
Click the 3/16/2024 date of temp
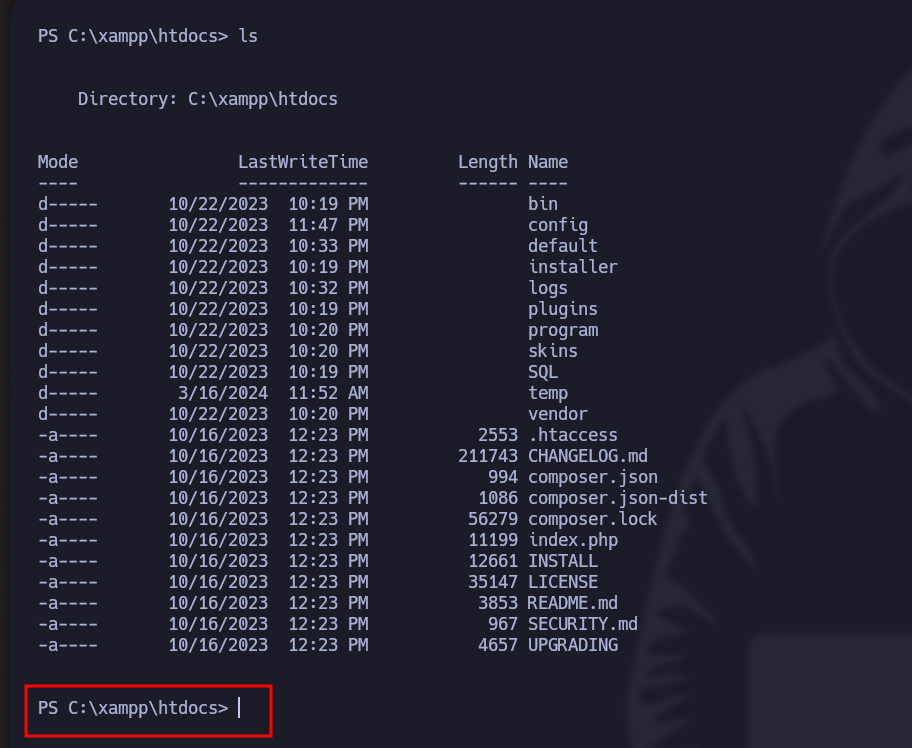click(223, 393)
